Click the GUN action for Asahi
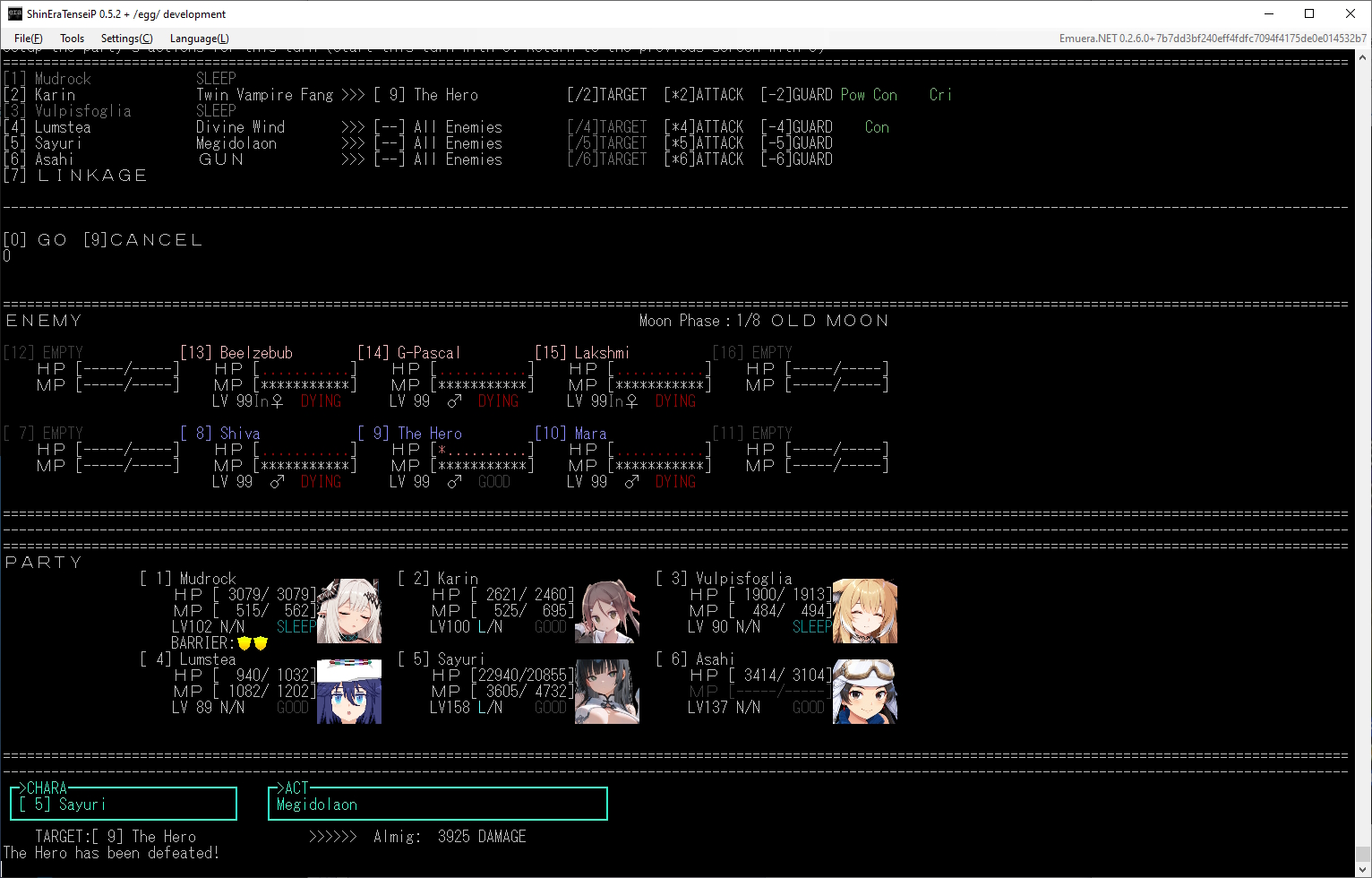Viewport: 1372px width, 878px height. point(221,159)
